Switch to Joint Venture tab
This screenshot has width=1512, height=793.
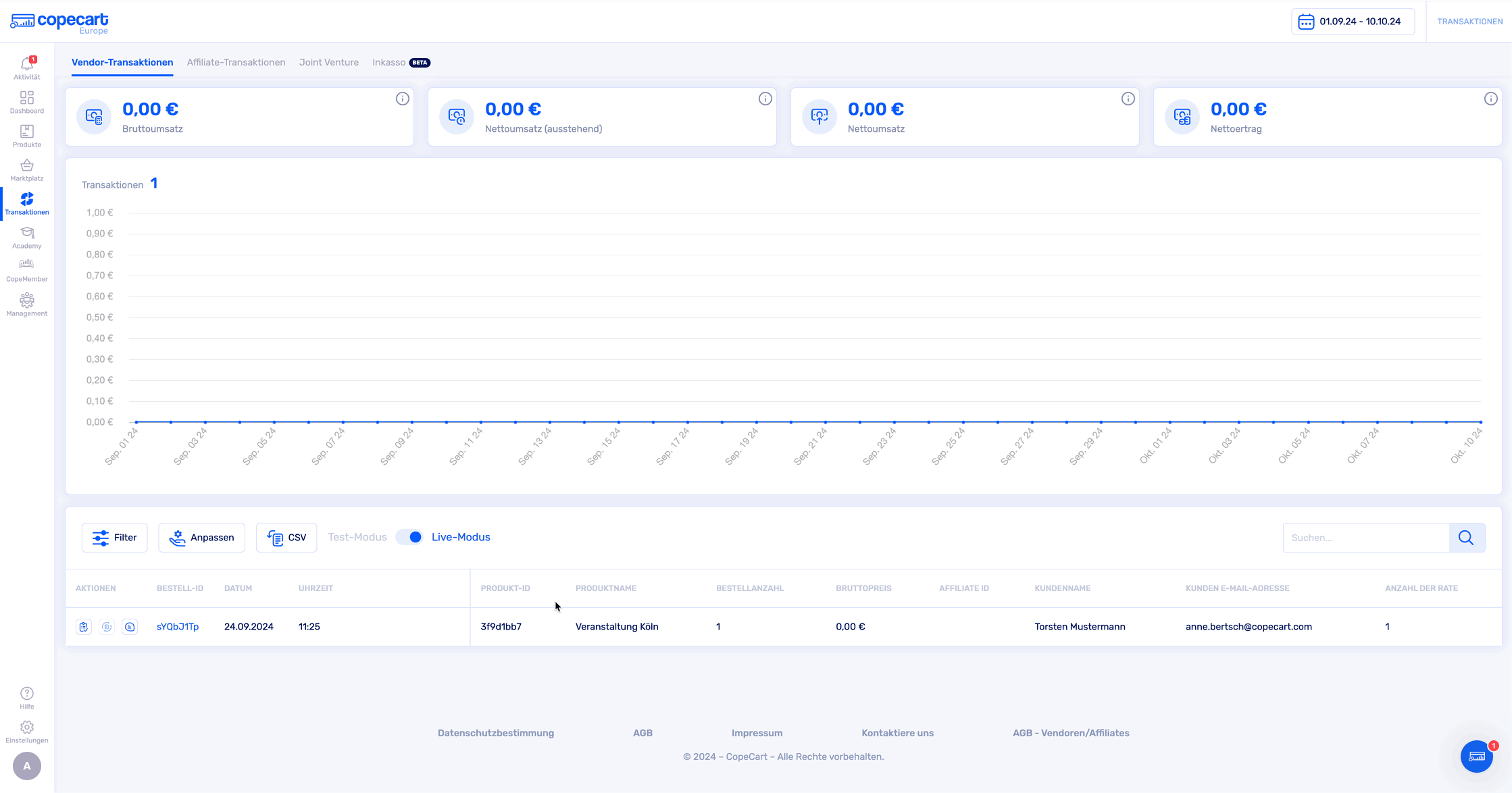328,62
